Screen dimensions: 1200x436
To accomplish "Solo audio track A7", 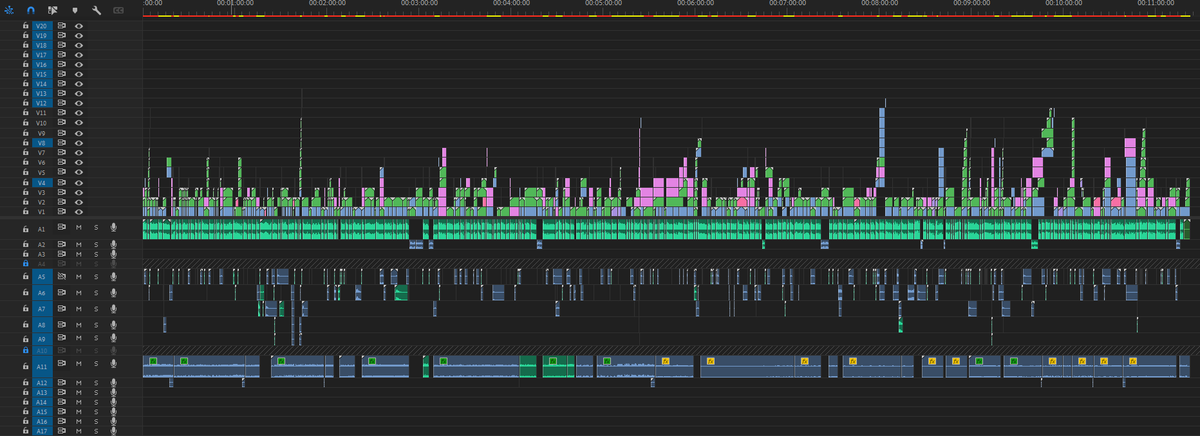I will tap(96, 309).
